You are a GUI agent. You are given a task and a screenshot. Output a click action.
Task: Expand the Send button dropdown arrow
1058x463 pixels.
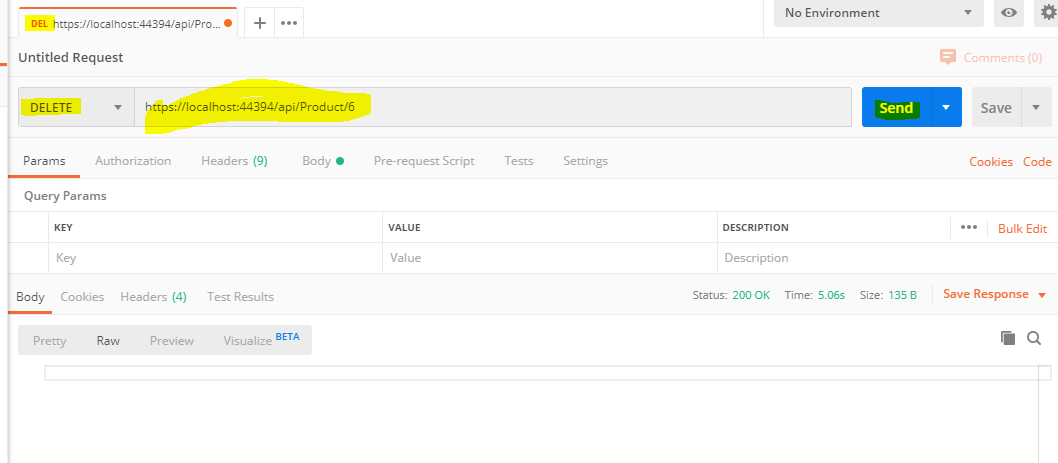[x=946, y=107]
